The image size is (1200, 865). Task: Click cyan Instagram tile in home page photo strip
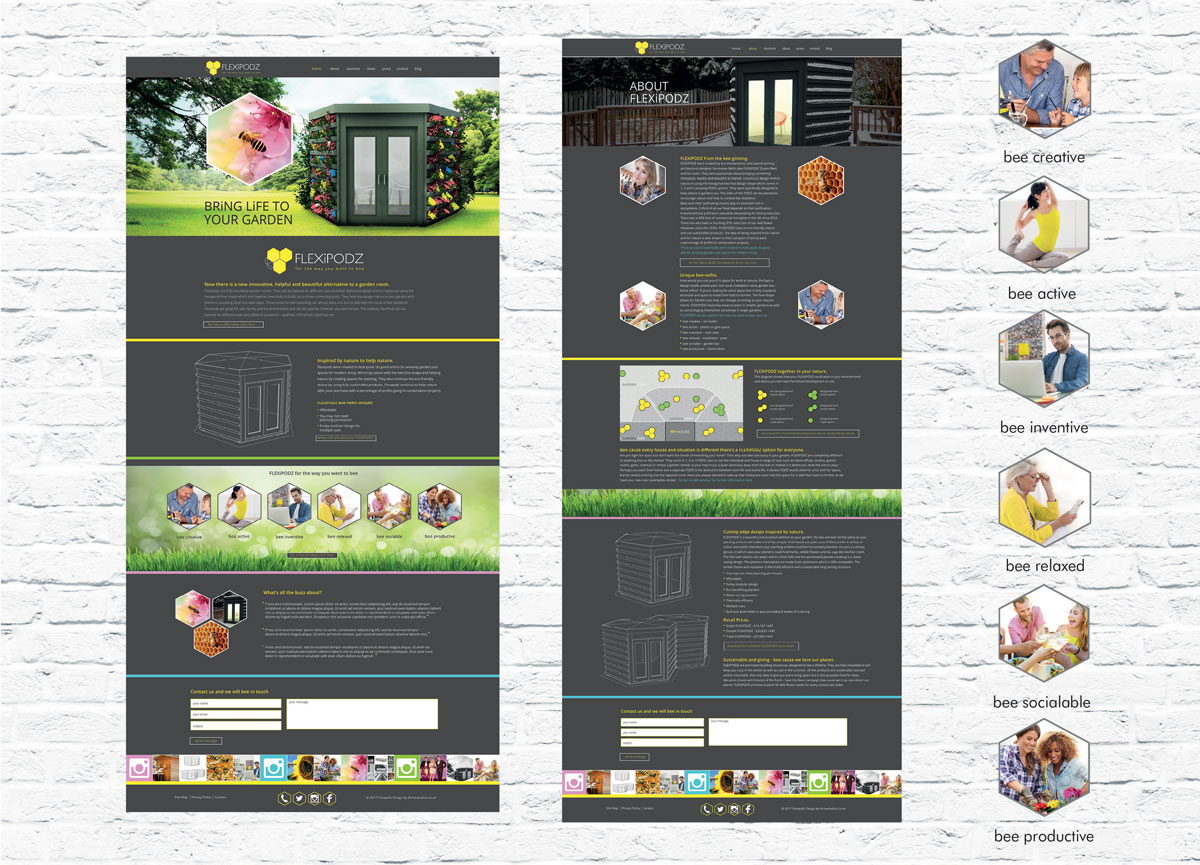[273, 768]
